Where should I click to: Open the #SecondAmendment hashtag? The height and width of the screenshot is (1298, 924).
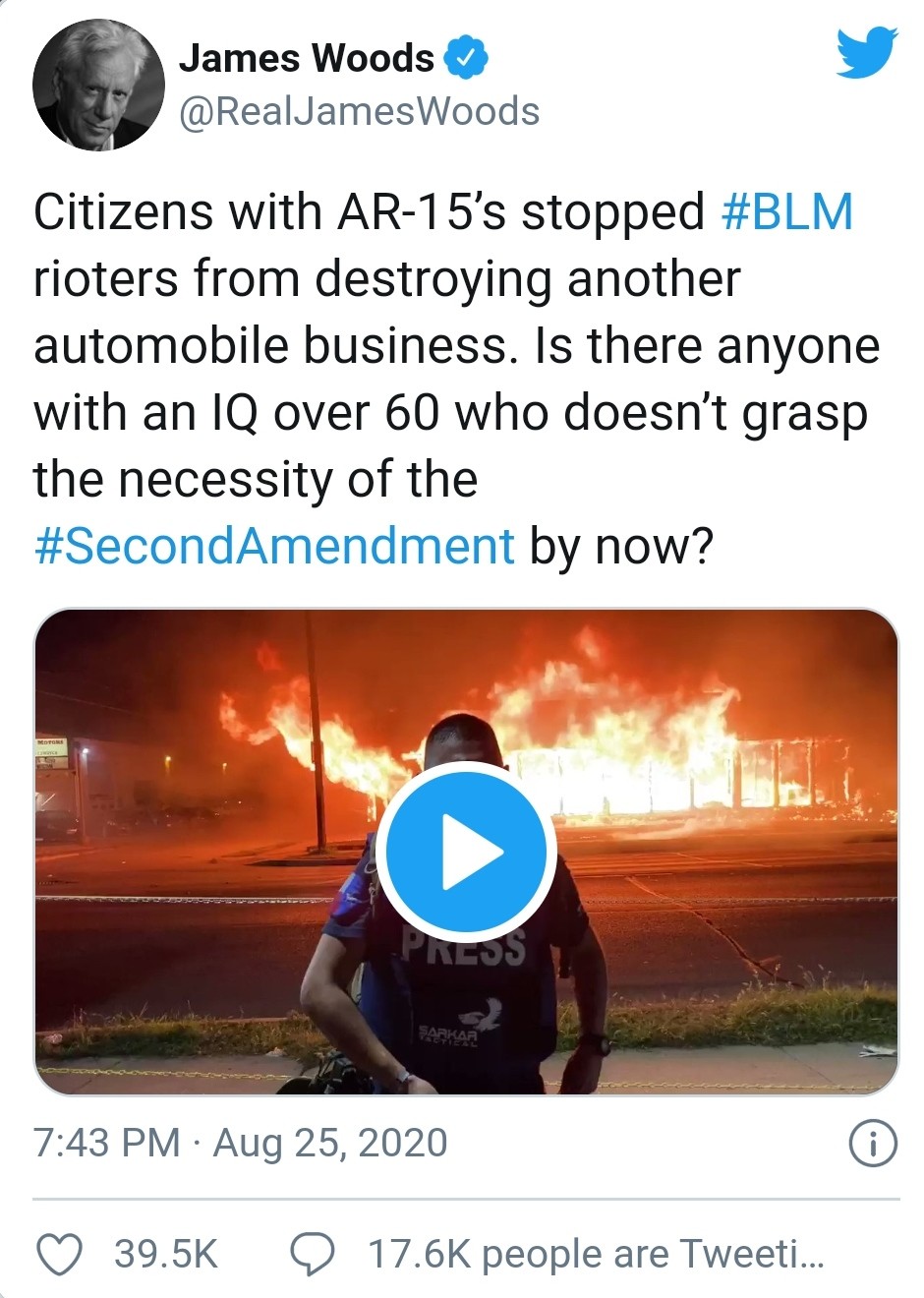tap(273, 545)
